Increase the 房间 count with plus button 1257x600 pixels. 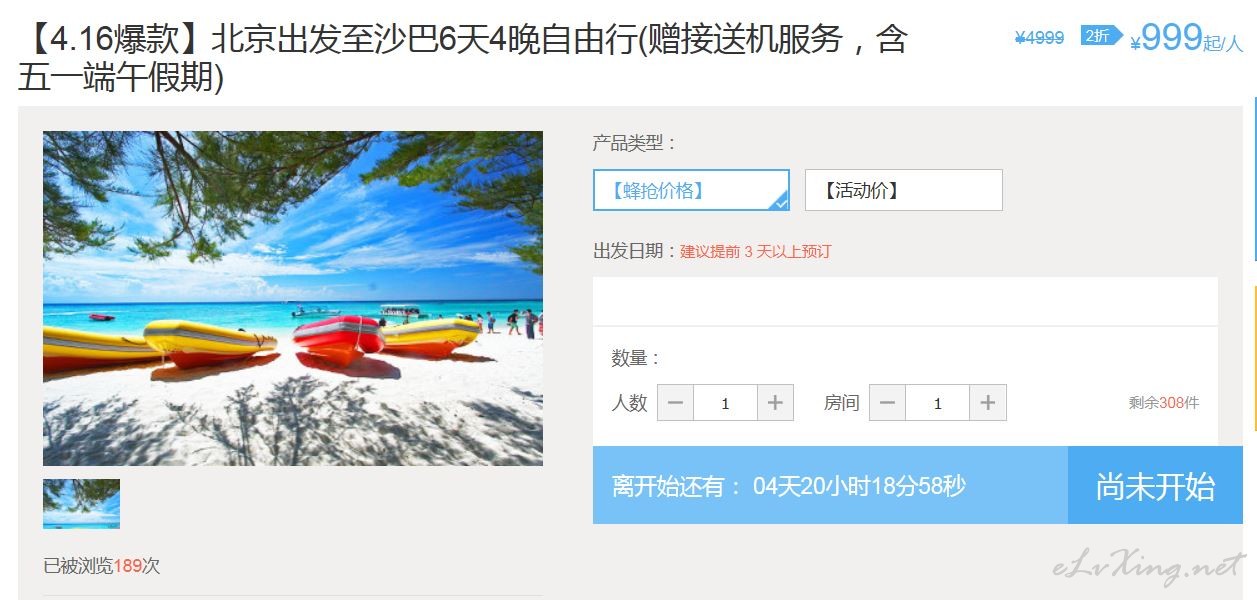click(988, 403)
